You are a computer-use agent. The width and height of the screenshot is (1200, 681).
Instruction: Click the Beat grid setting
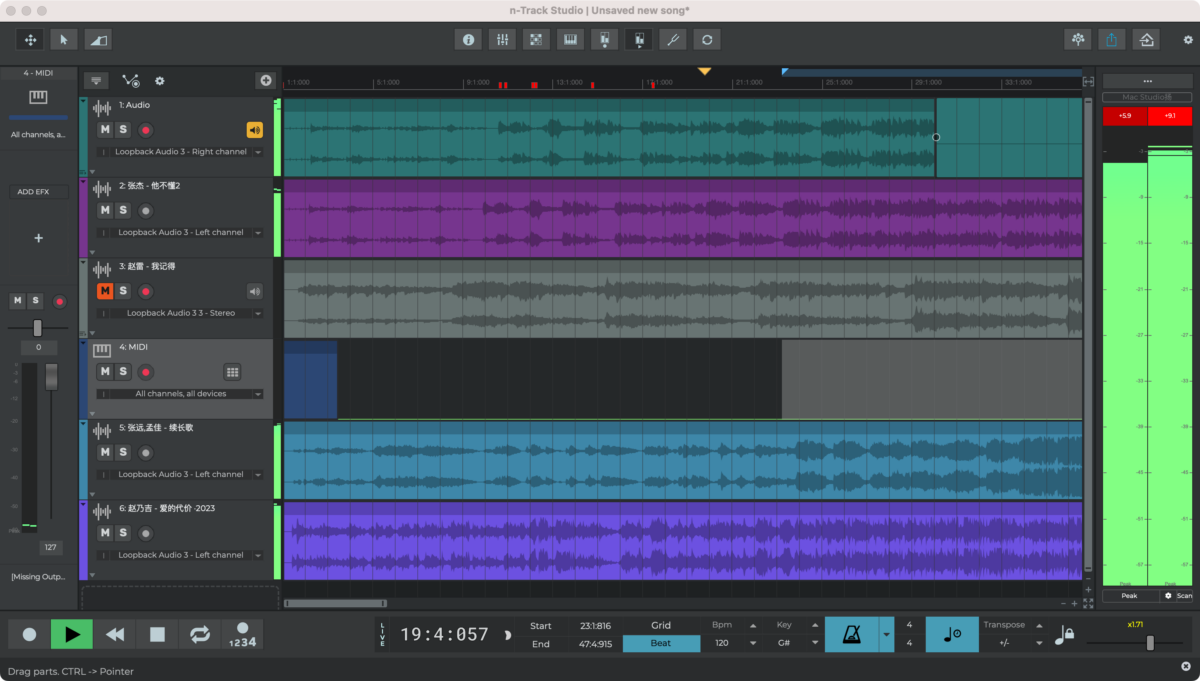(661, 643)
